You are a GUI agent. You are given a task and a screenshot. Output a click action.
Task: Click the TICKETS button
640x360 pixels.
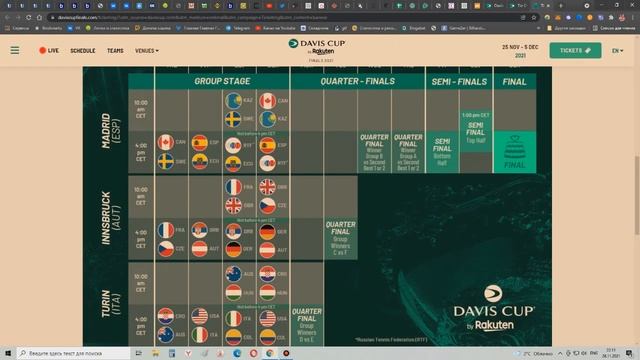(x=575, y=50)
